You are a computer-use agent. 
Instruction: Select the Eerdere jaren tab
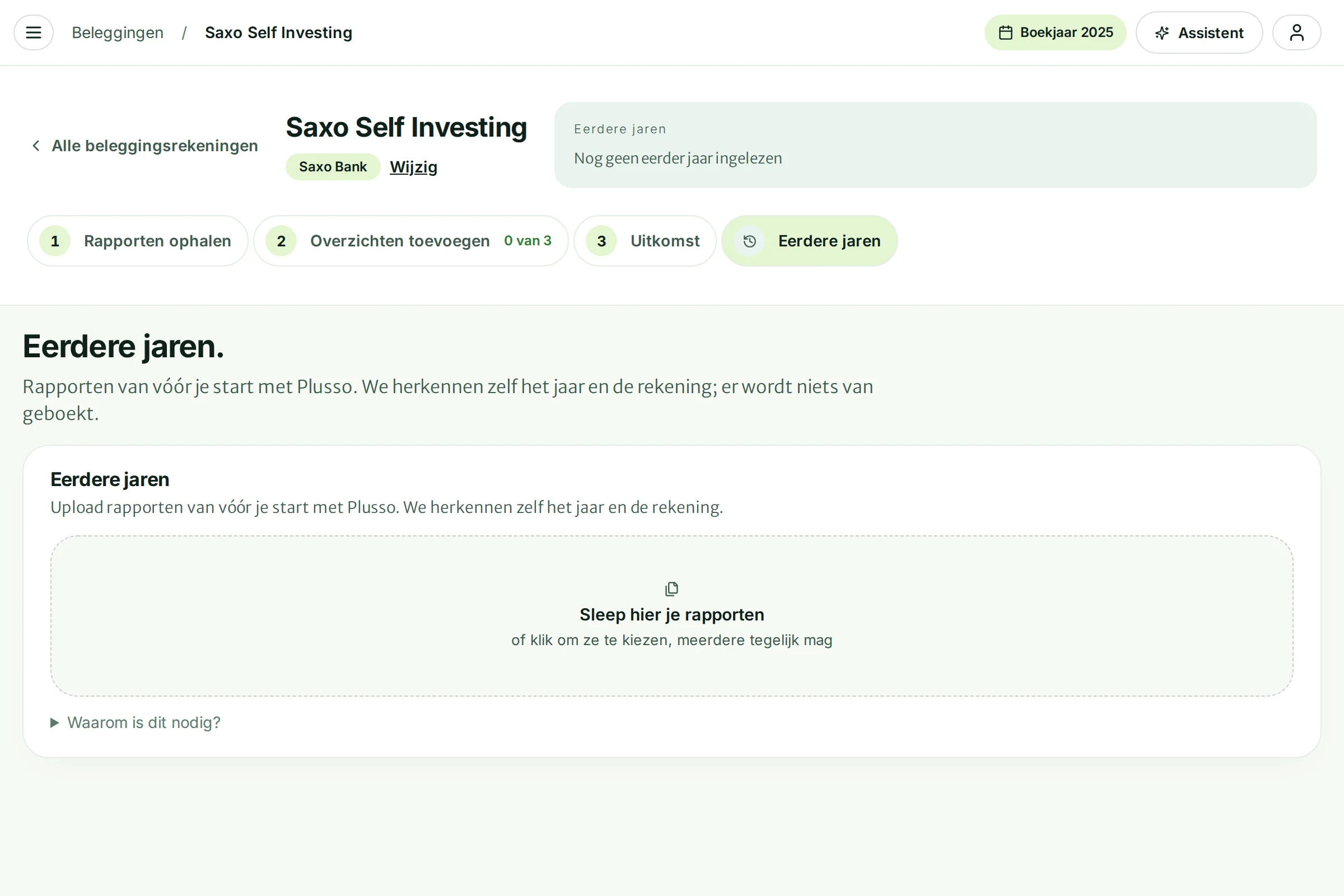[809, 241]
